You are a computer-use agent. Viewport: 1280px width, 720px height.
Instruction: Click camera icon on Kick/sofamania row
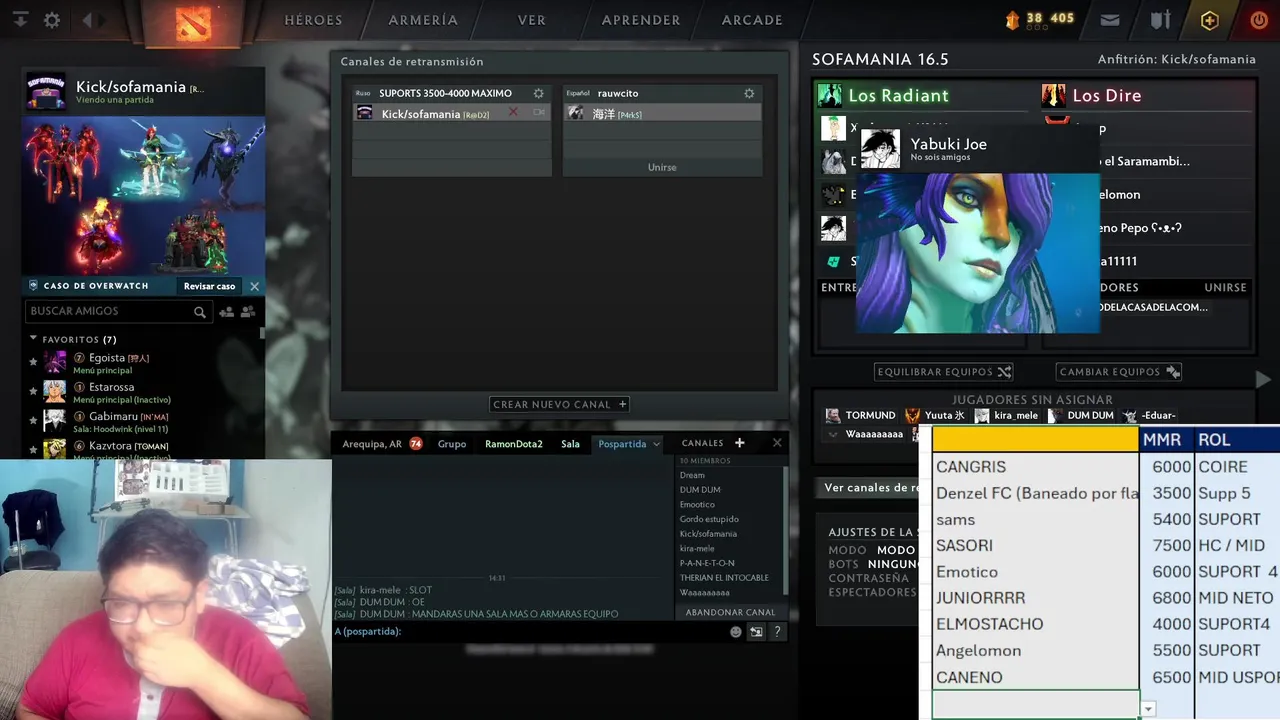click(539, 113)
